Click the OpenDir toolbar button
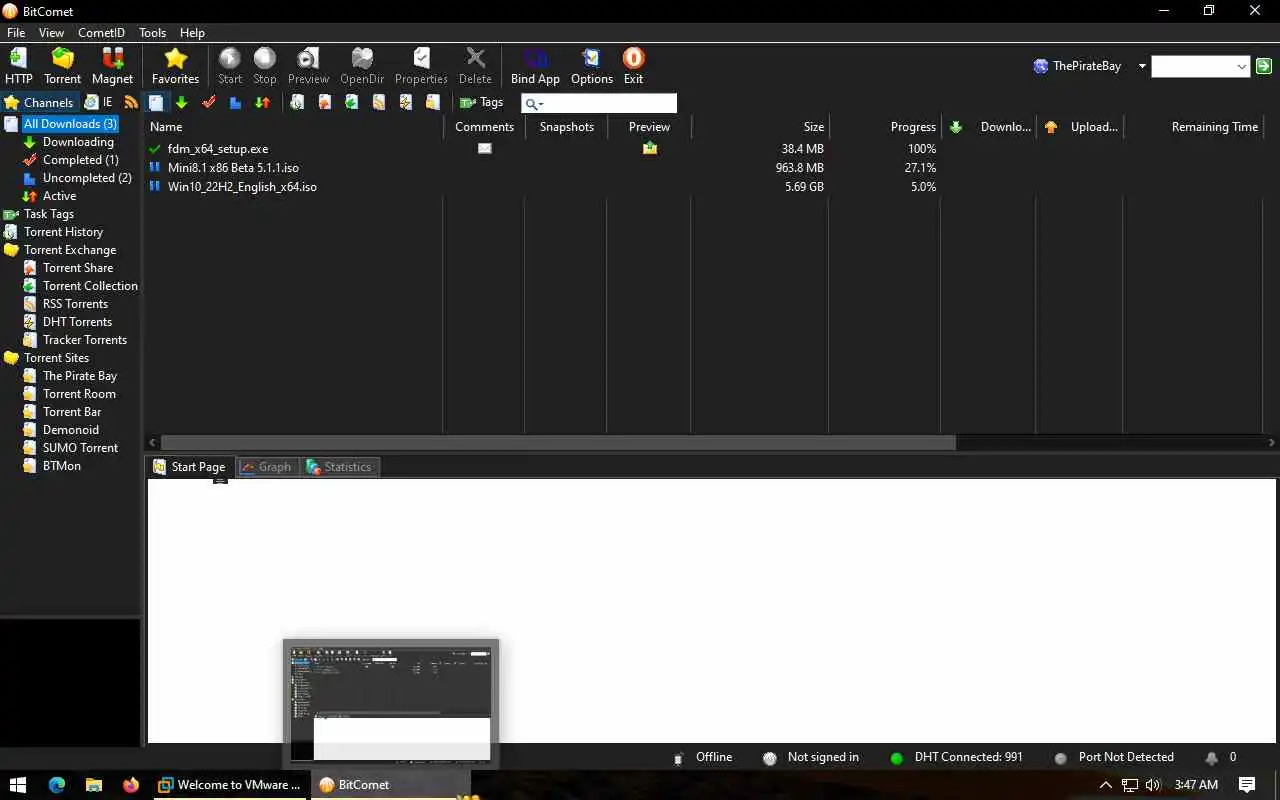This screenshot has height=800, width=1280. click(362, 66)
